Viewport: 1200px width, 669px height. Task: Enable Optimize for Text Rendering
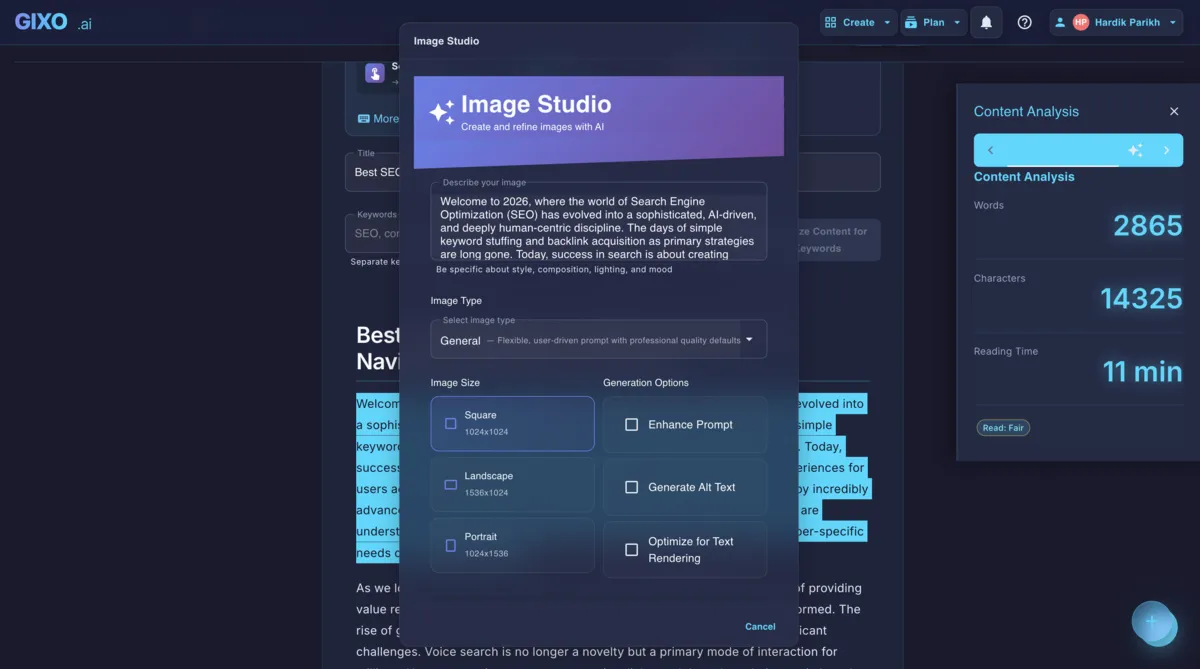[631, 549]
